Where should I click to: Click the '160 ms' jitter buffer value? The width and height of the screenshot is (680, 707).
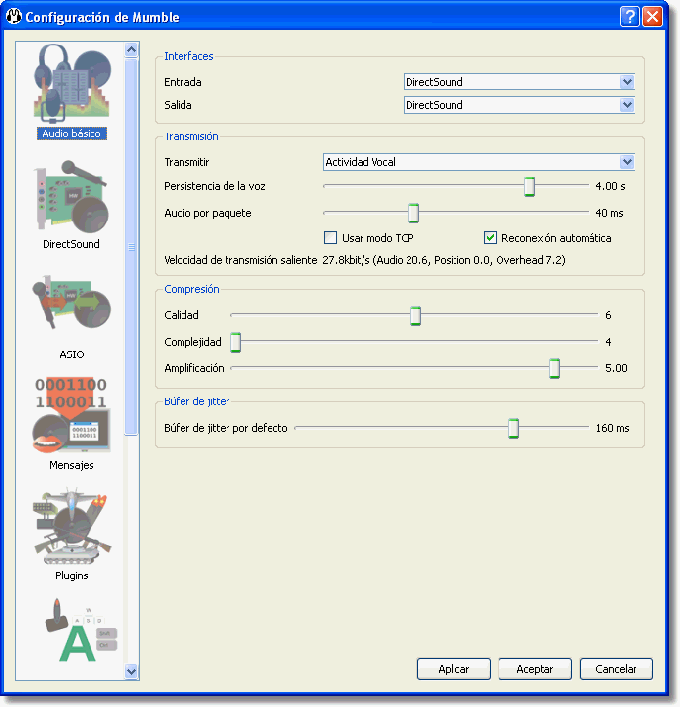[612, 428]
